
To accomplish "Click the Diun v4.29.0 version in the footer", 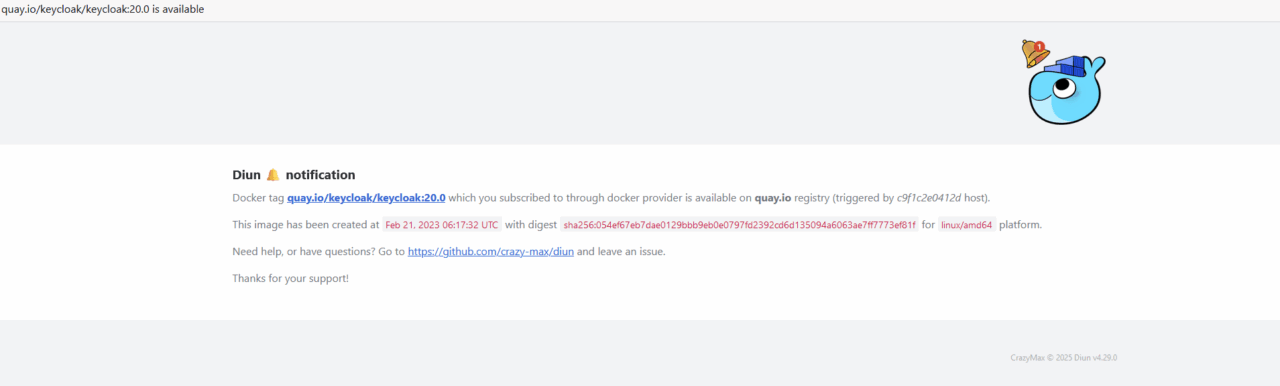I will 1094,358.
